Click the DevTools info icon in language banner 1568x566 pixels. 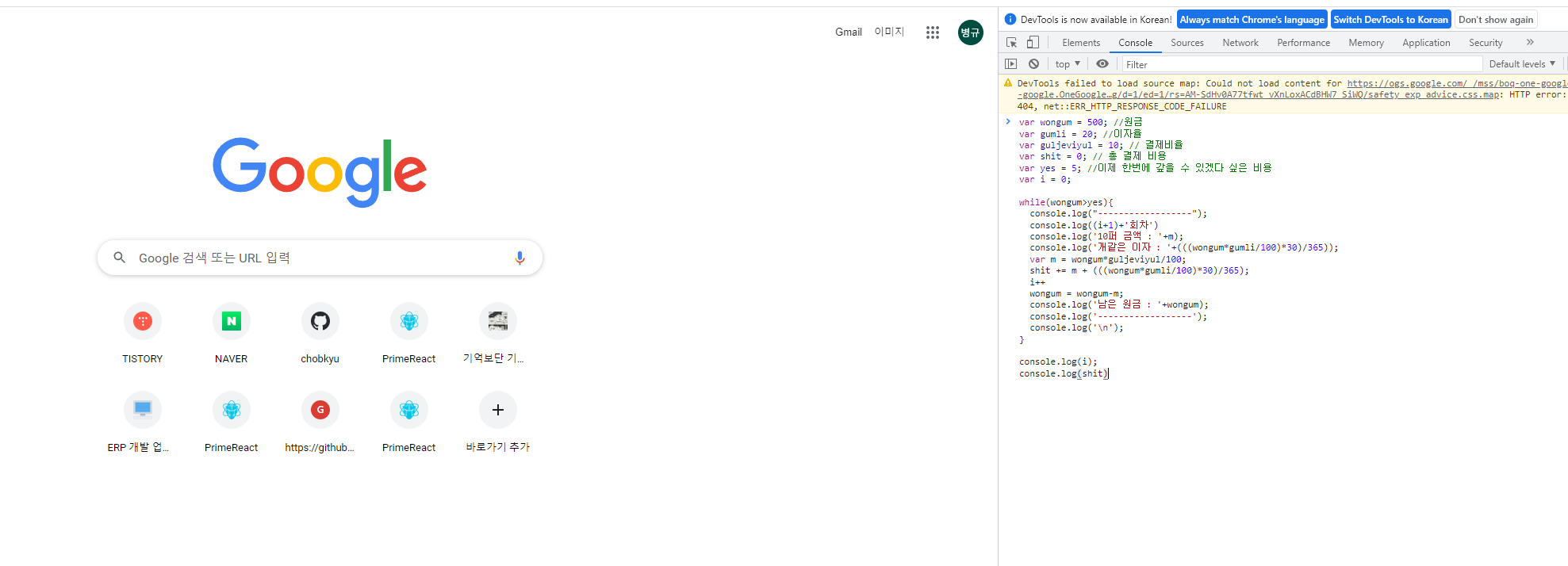pyautogui.click(x=1010, y=19)
